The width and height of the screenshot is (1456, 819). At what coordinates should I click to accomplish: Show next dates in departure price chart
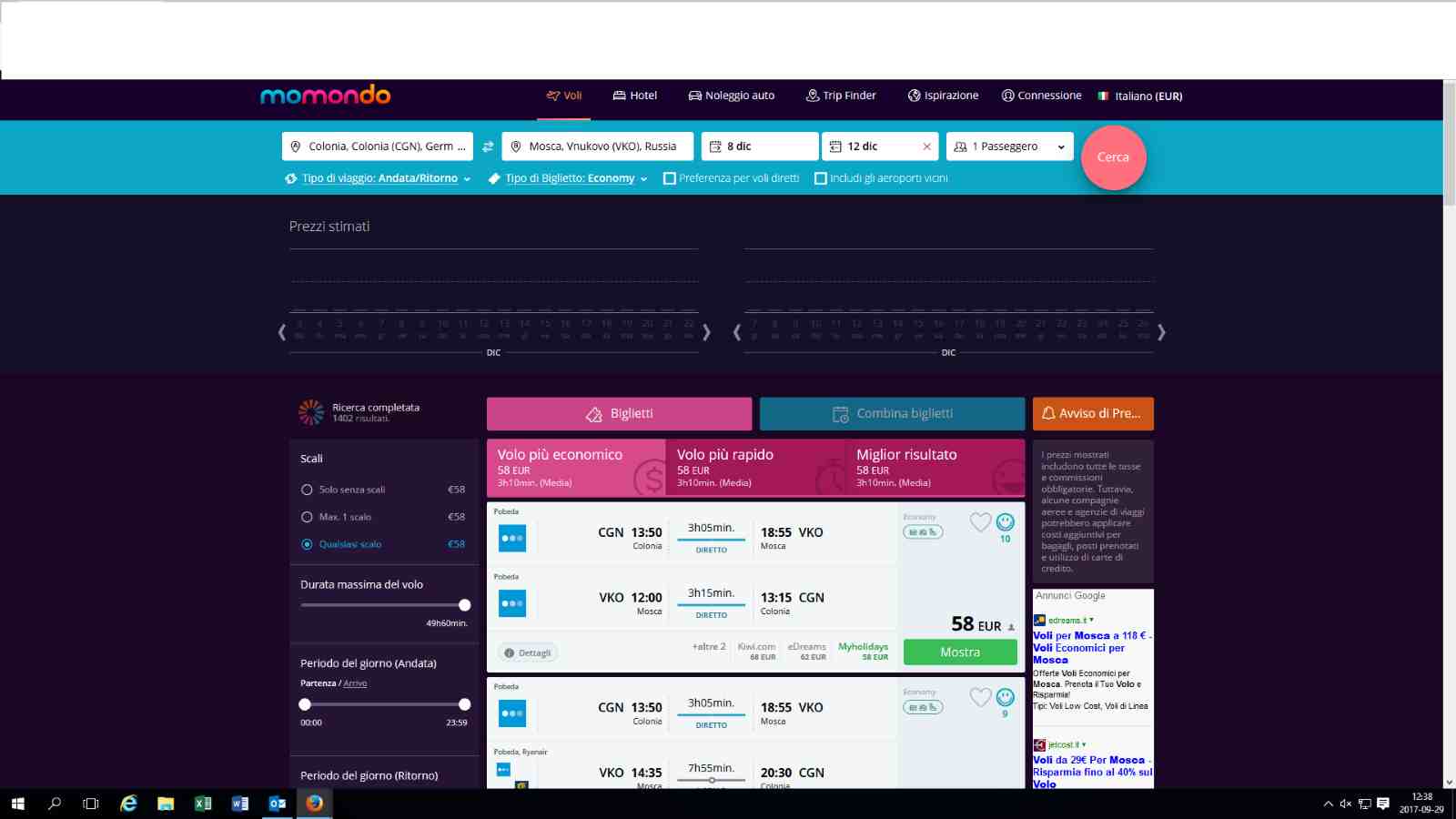click(706, 332)
